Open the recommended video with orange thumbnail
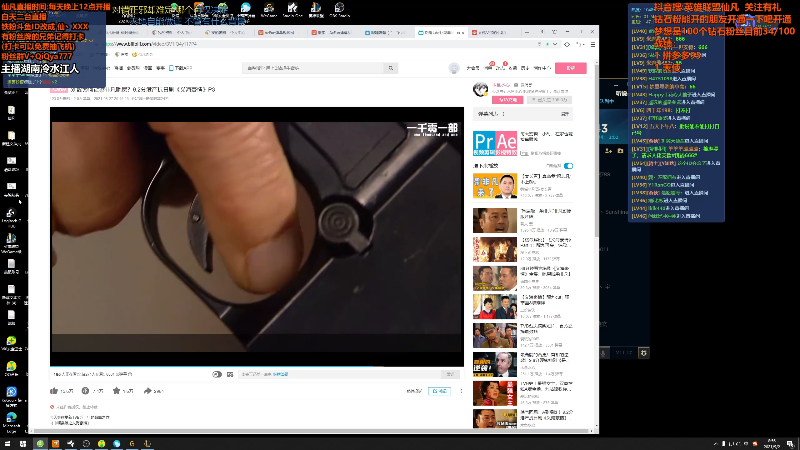This screenshot has width=800, height=450. point(495,186)
